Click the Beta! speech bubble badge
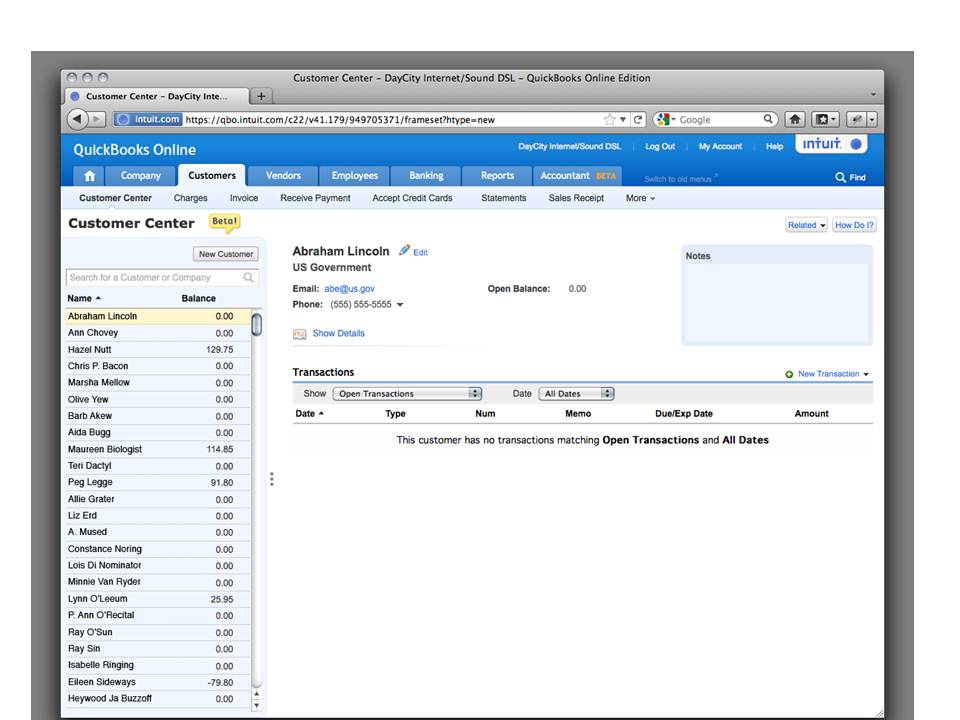Viewport: 960px width, 720px height. click(x=225, y=223)
